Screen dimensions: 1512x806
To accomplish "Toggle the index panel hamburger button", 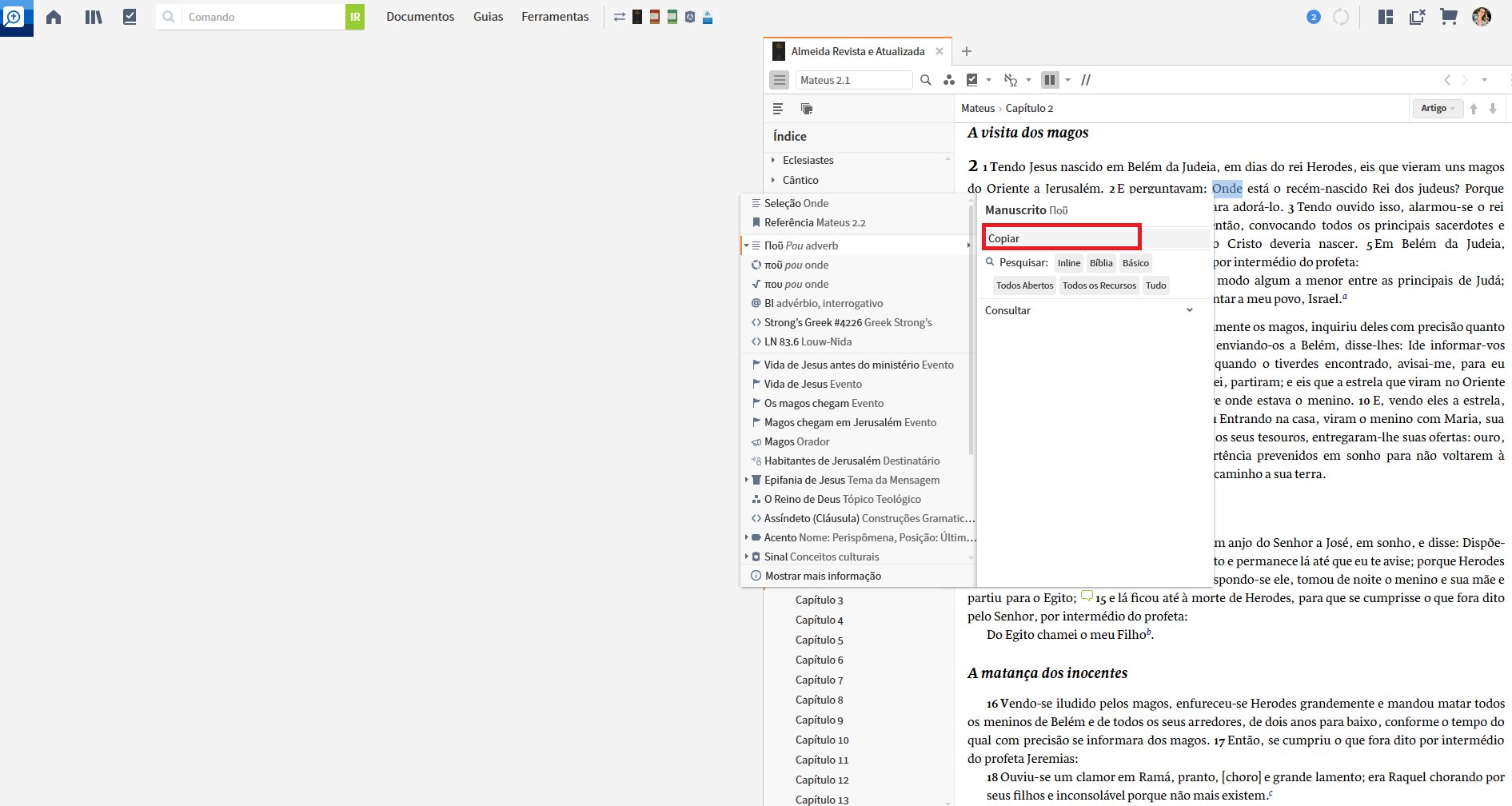I will (x=779, y=80).
